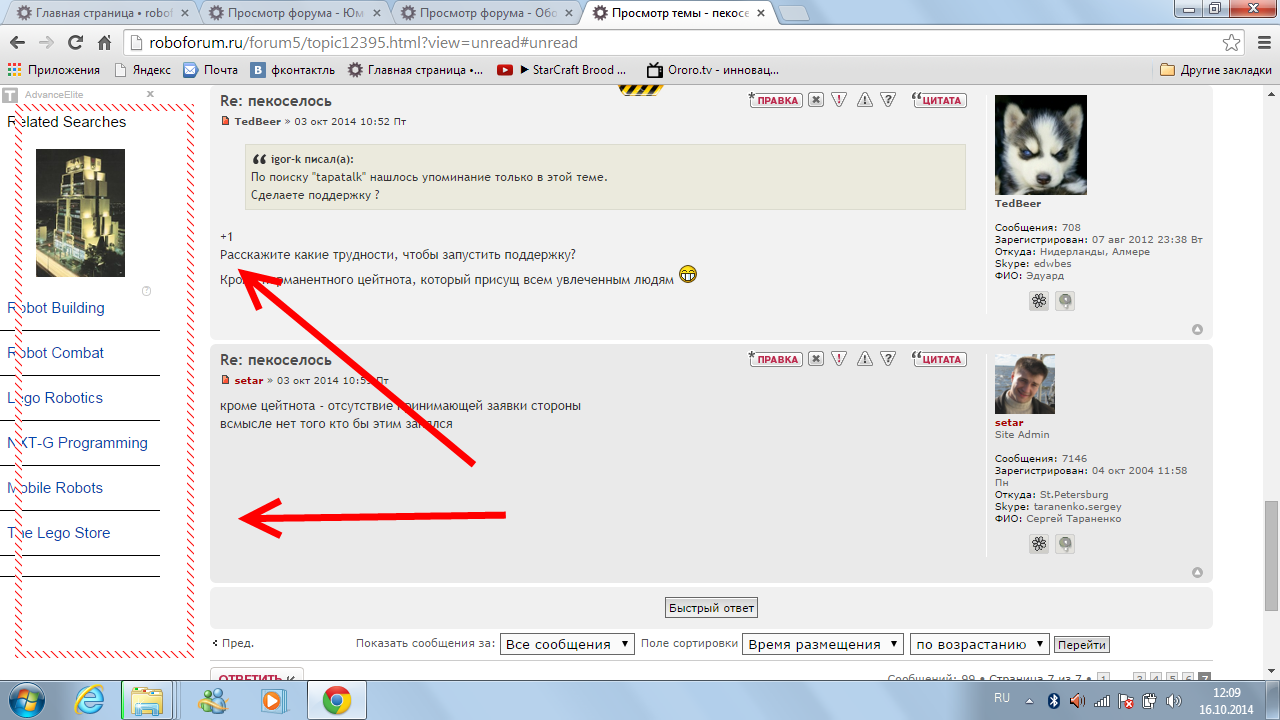
Task: Jump to top from setar's post arrow
Action: (1197, 573)
